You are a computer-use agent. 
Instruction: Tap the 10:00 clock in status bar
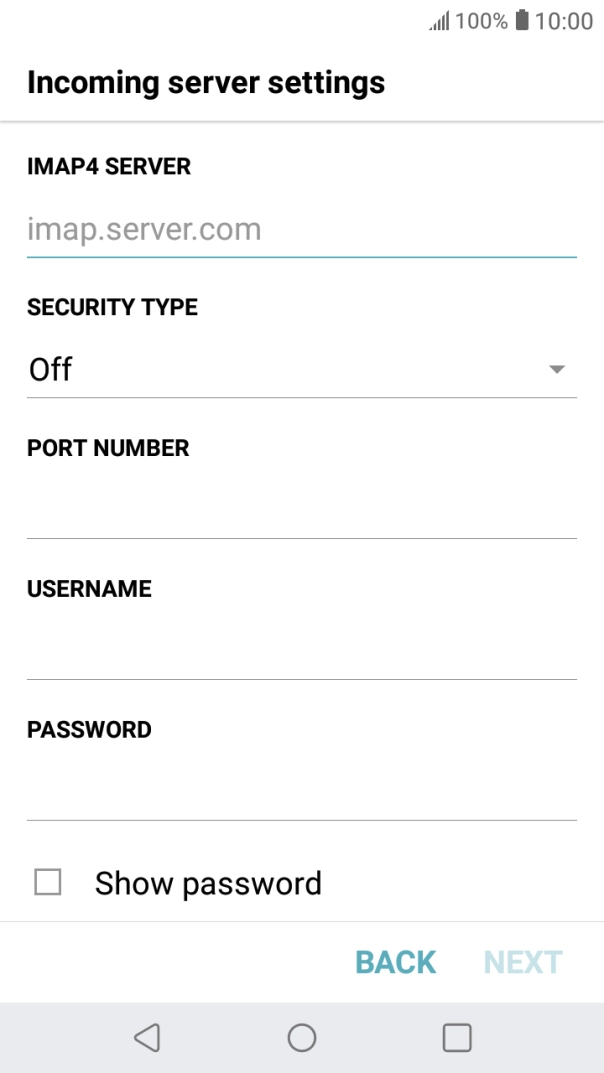click(x=565, y=21)
